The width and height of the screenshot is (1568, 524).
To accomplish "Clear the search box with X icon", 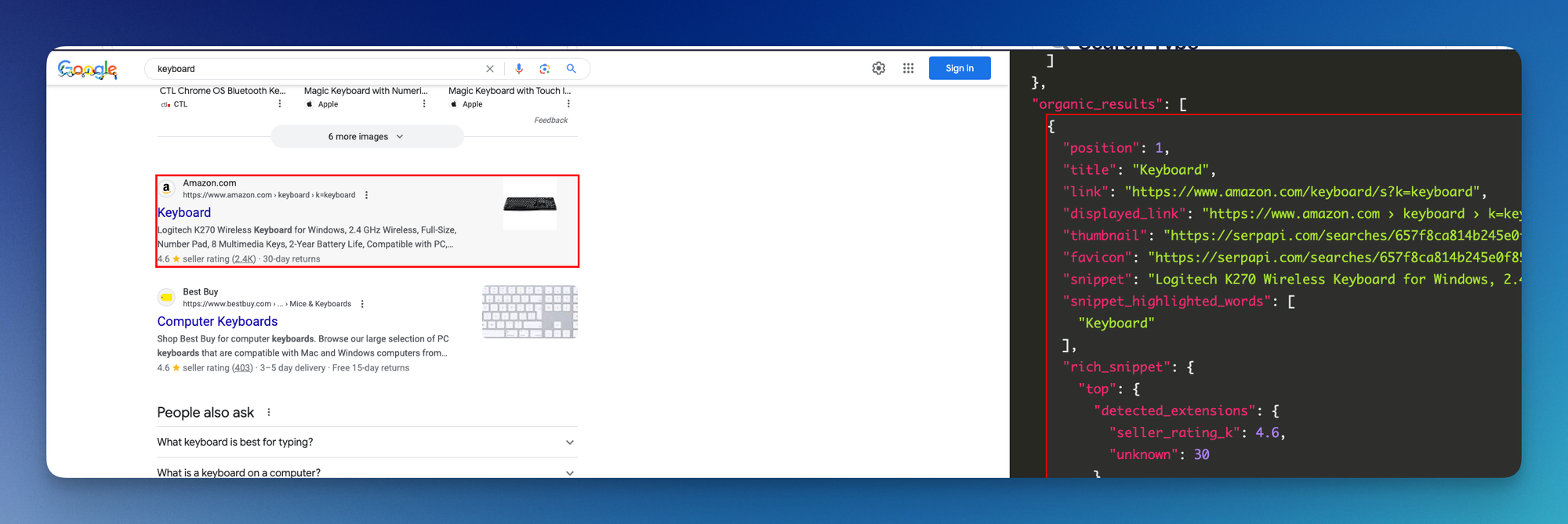I will tap(490, 69).
